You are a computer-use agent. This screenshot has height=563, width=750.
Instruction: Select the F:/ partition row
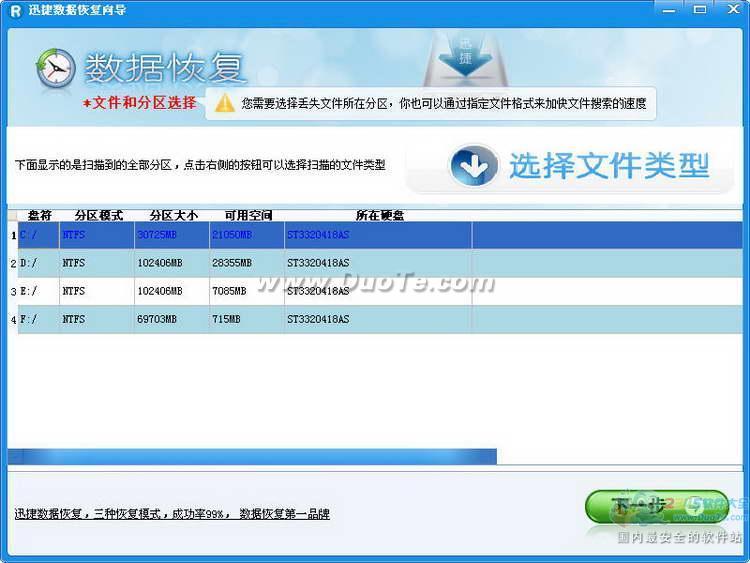(380, 319)
